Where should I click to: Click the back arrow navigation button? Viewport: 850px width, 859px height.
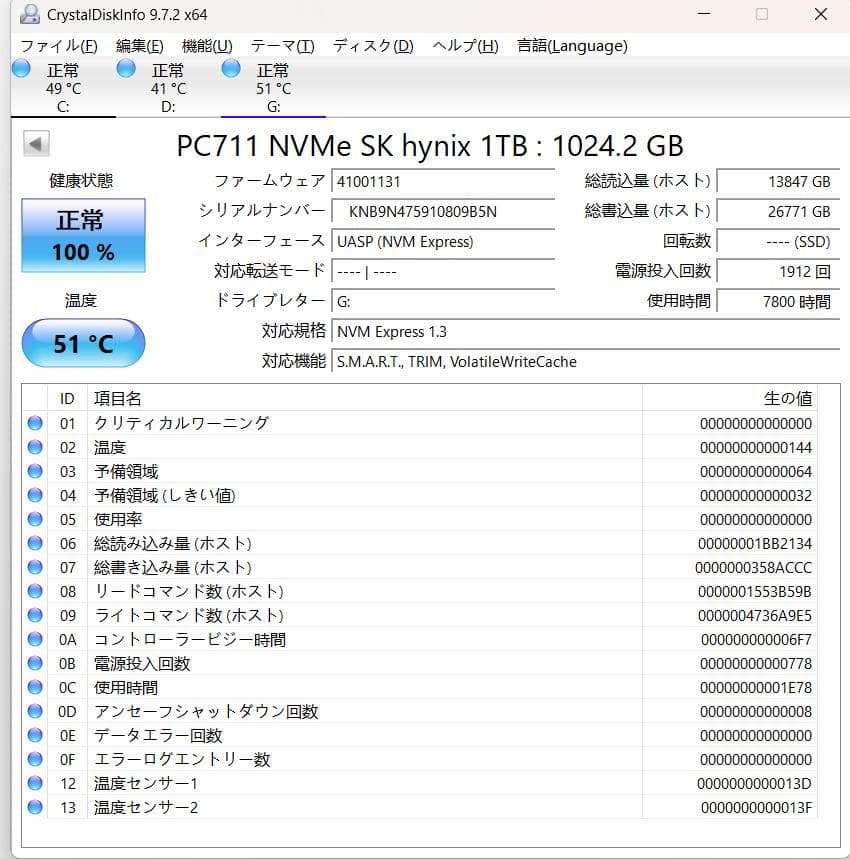pyautogui.click(x=35, y=144)
